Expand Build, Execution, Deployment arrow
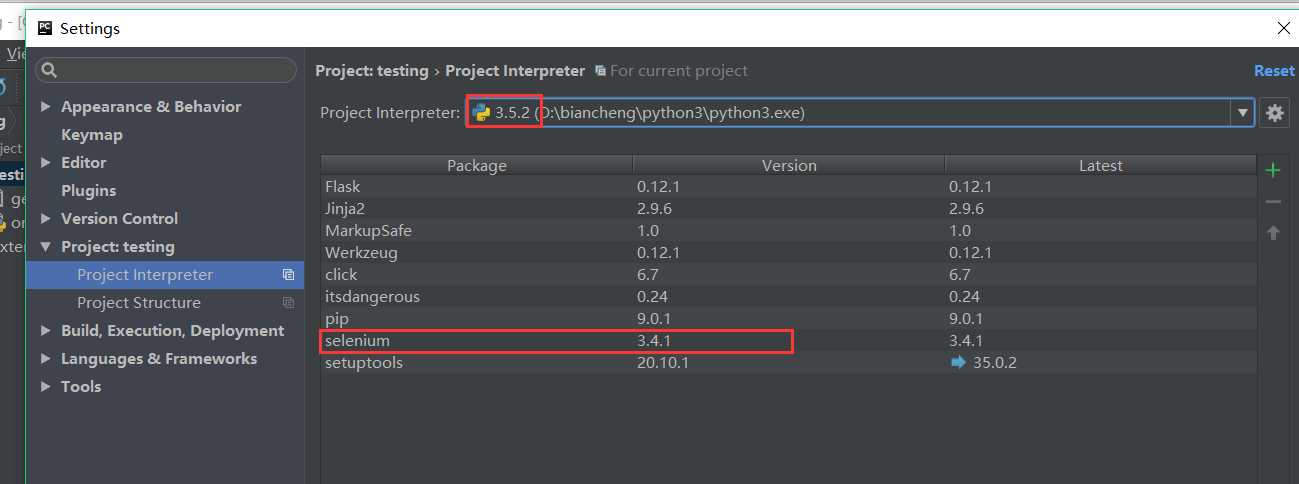Screen dimensions: 1299x484 click(x=46, y=331)
